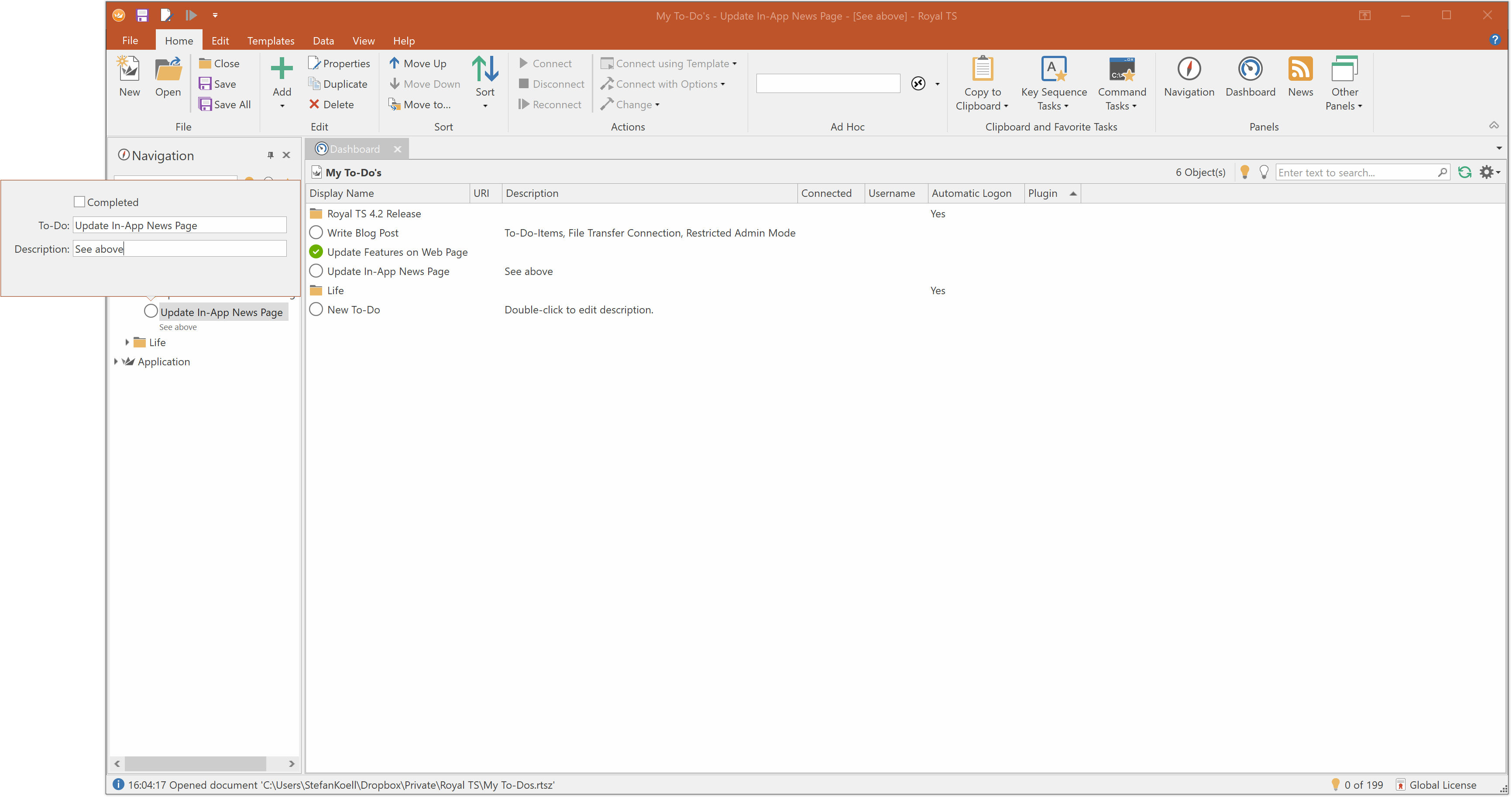Click the help question mark icon
This screenshot has height=797, width=1512.
pyautogui.click(x=1495, y=40)
